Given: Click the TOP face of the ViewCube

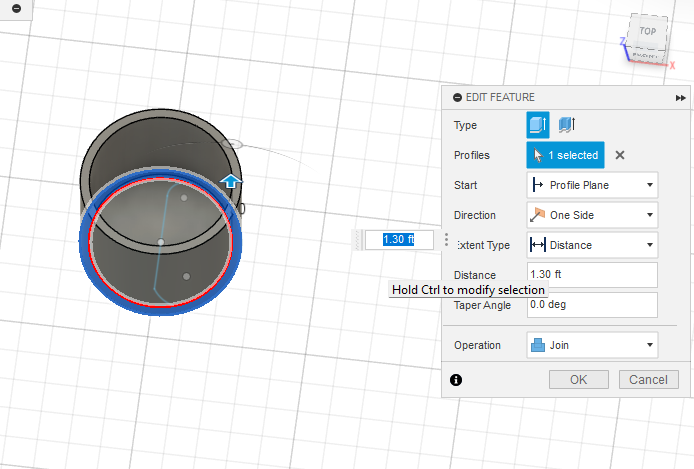Looking at the screenshot, I should [648, 31].
